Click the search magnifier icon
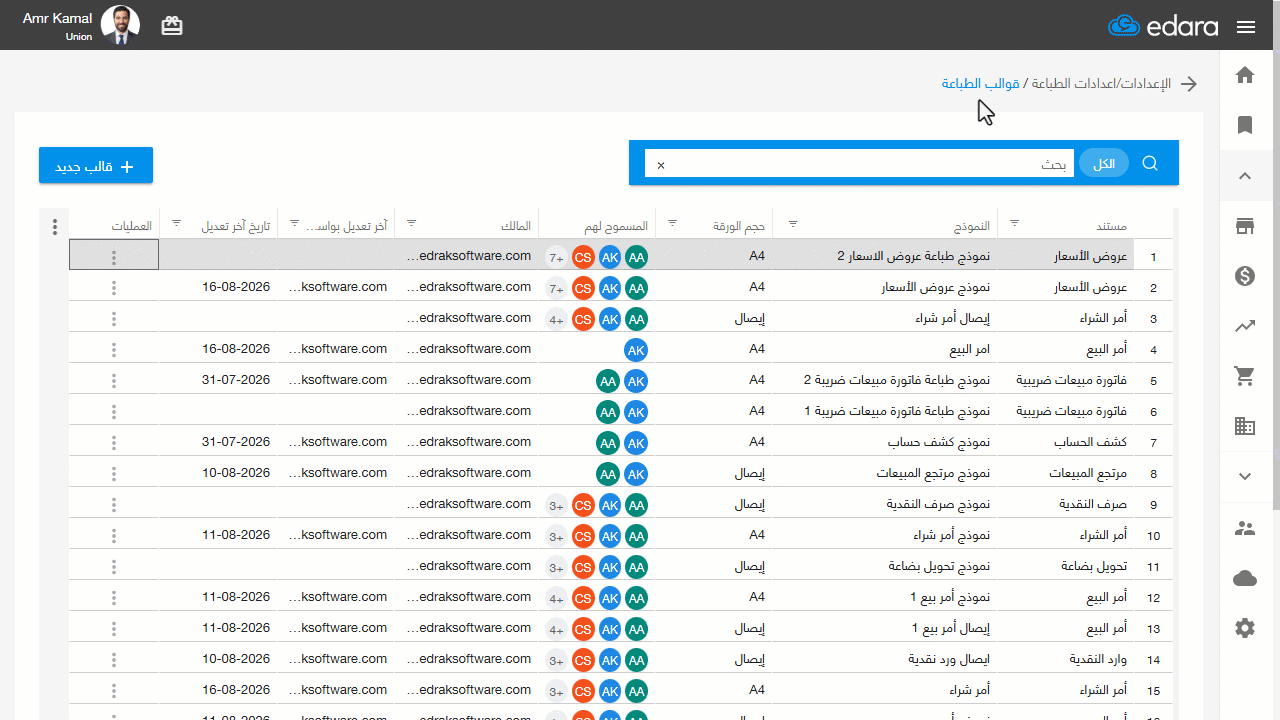 [x=1150, y=163]
